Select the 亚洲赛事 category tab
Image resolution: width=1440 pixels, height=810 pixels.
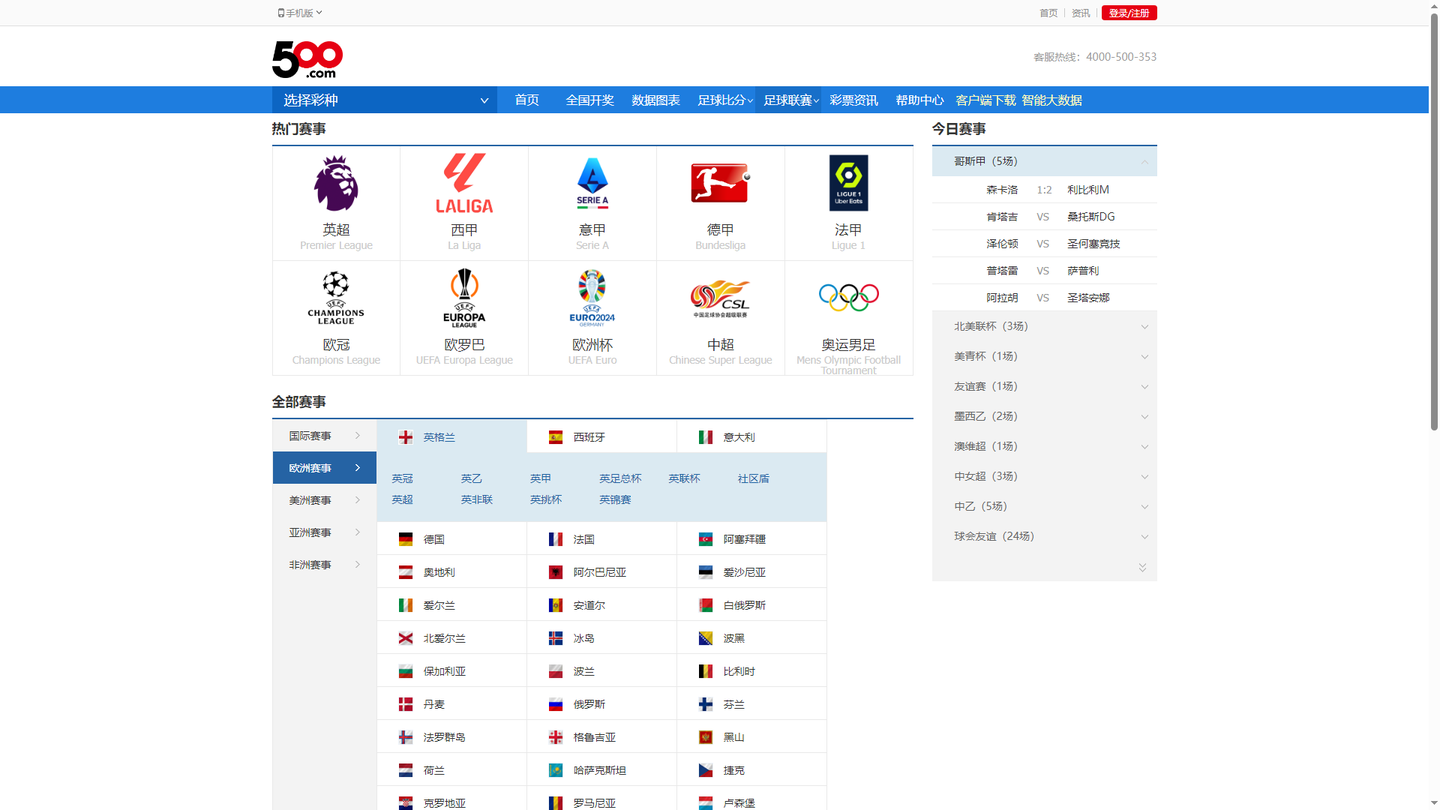click(324, 532)
